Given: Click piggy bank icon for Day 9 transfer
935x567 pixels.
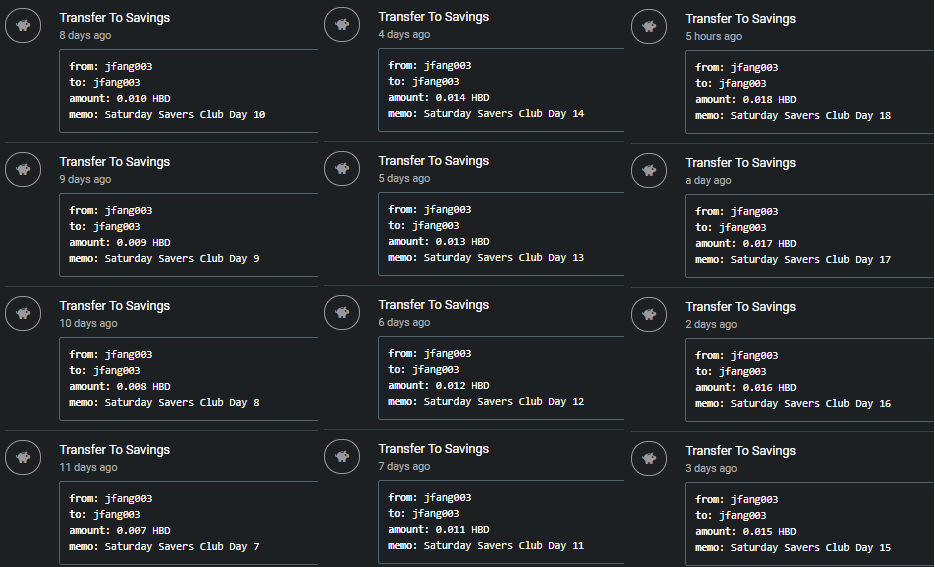Looking at the screenshot, I should click(23, 169).
